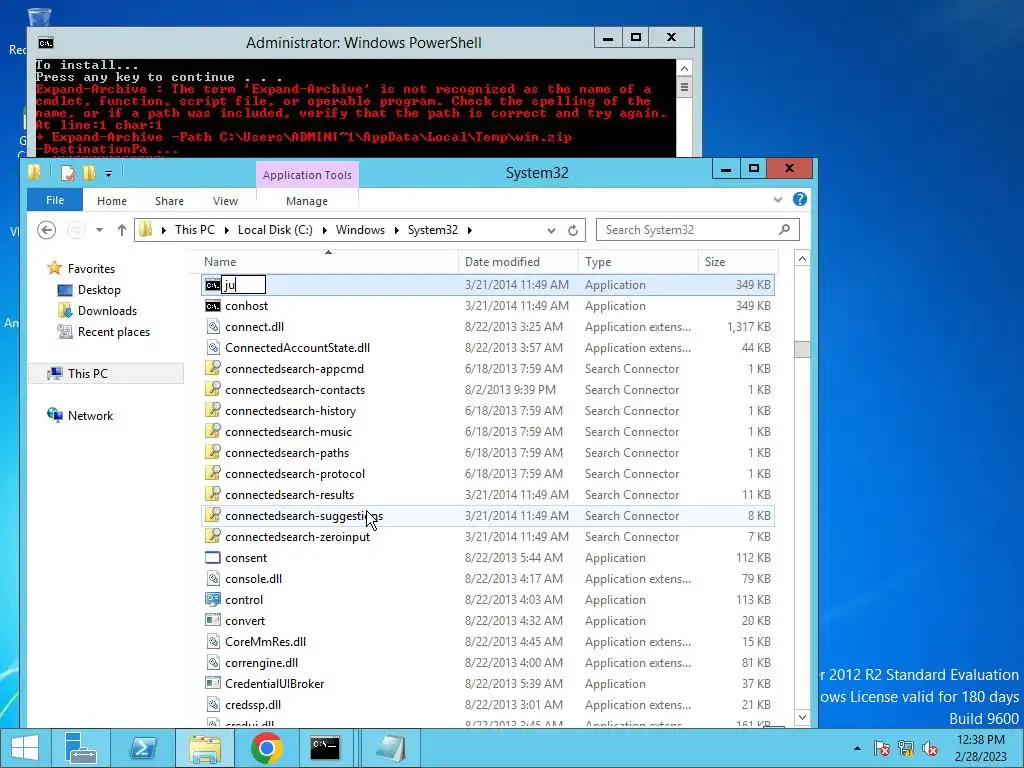Click the Explorer Help question mark icon
The width and height of the screenshot is (1024, 768).
tap(799, 199)
